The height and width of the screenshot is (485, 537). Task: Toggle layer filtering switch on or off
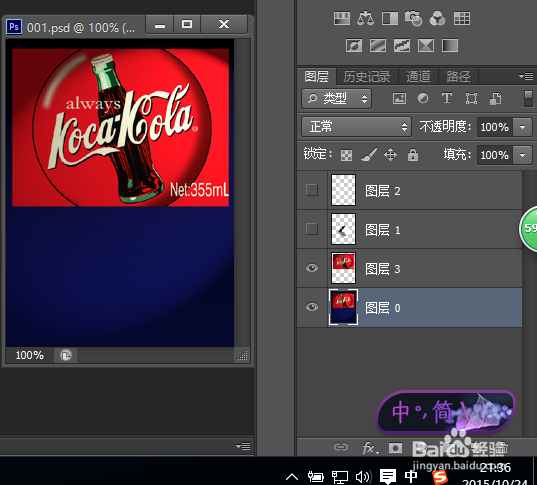click(x=528, y=99)
